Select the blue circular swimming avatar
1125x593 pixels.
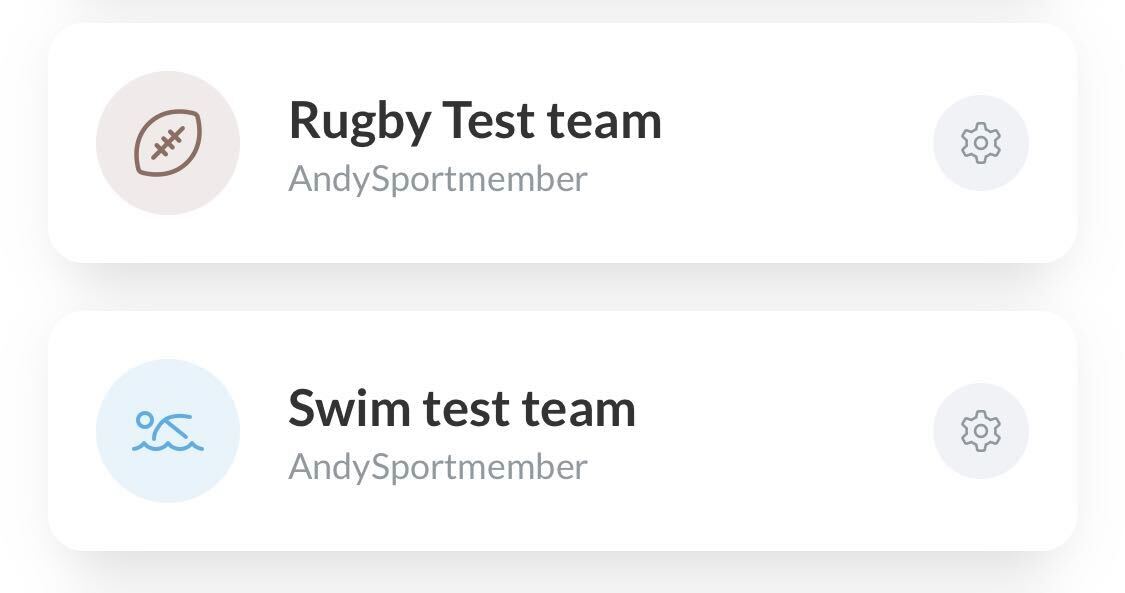168,431
